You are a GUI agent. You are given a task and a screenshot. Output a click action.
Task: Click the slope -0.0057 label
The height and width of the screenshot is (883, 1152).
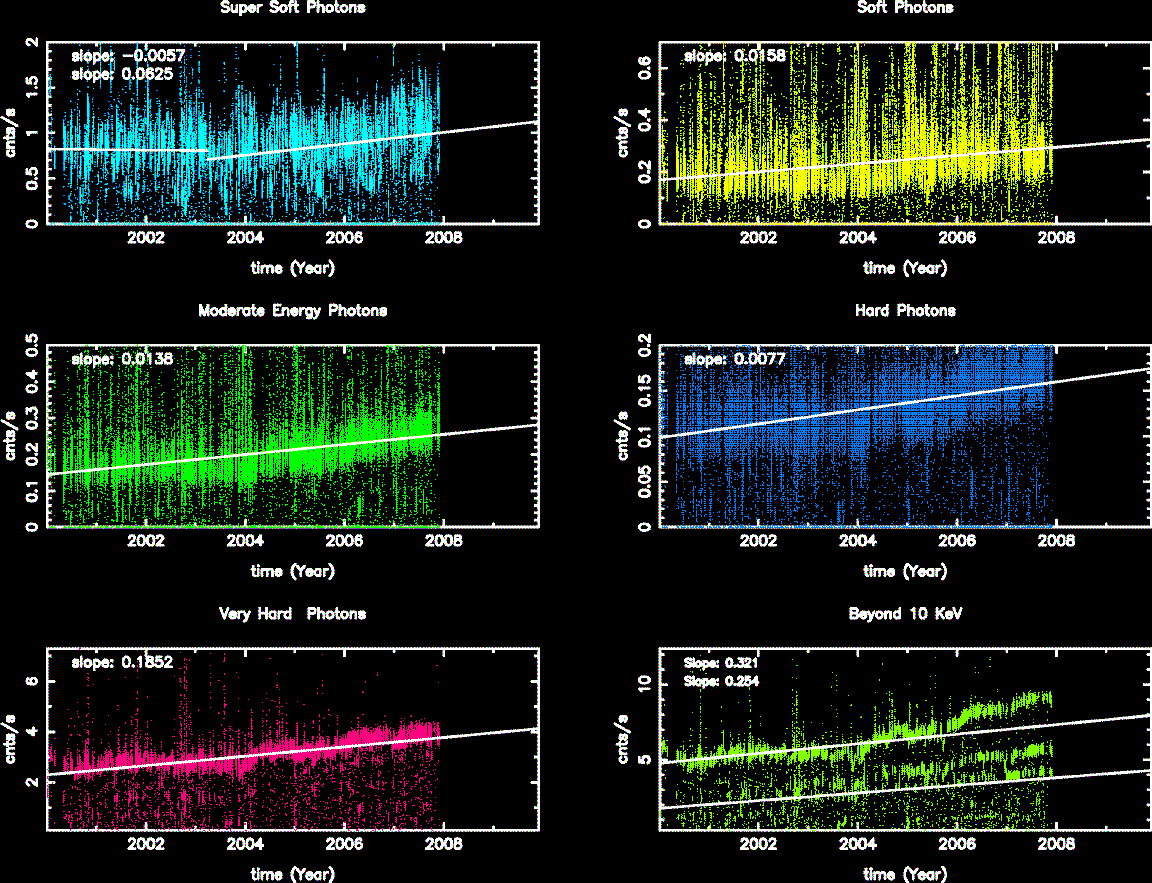[x=126, y=57]
